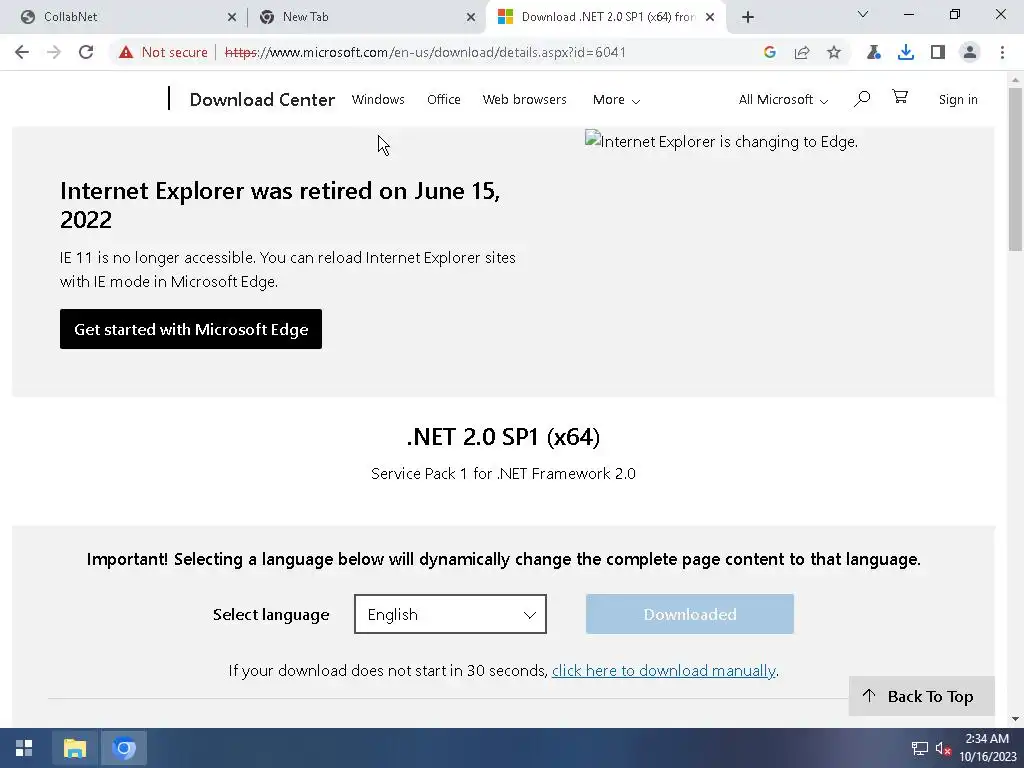Open the Chrome profile menu
This screenshot has height=768, width=1024.
tap(970, 52)
